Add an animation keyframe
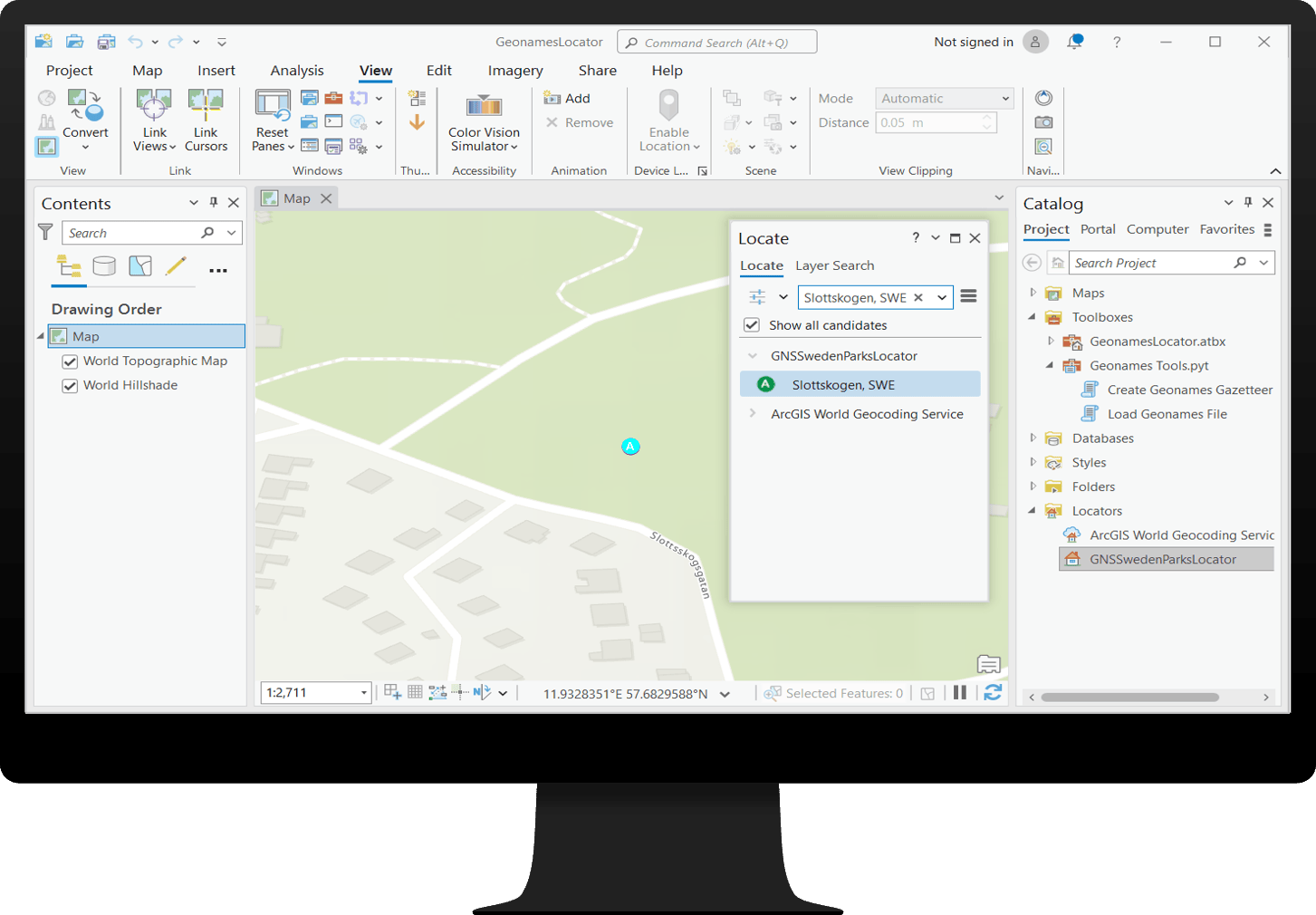1316x915 pixels. click(567, 98)
